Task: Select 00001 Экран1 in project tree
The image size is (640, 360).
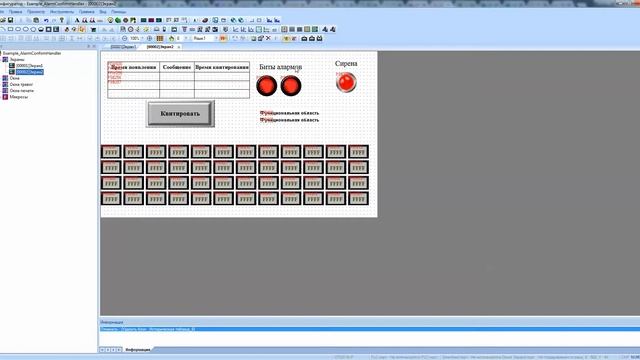Action: [29, 66]
